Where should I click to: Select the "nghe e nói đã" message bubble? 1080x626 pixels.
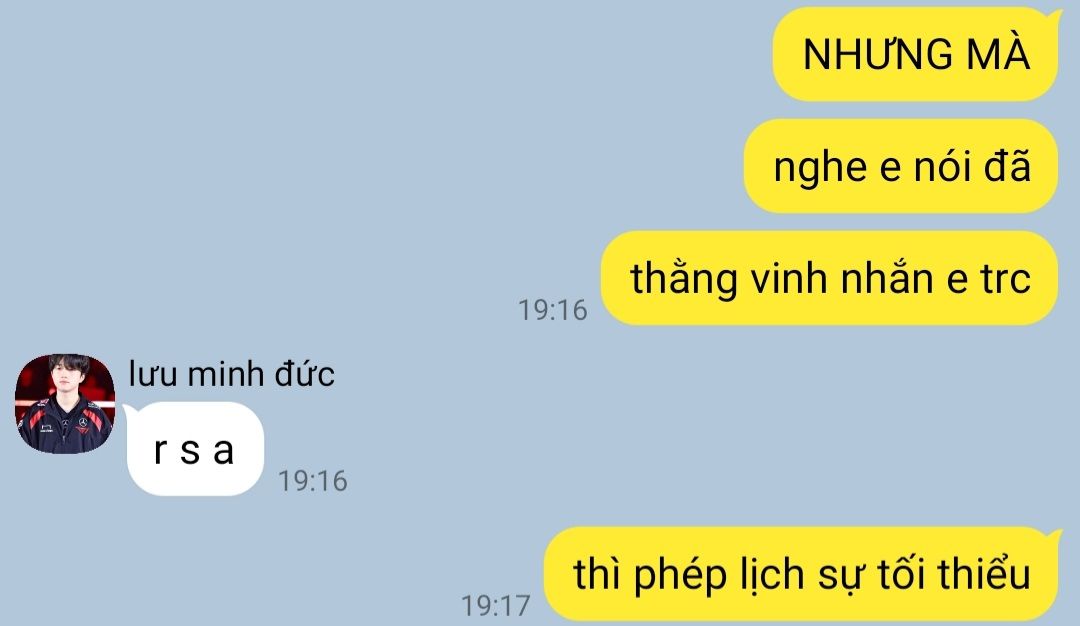[x=901, y=166]
